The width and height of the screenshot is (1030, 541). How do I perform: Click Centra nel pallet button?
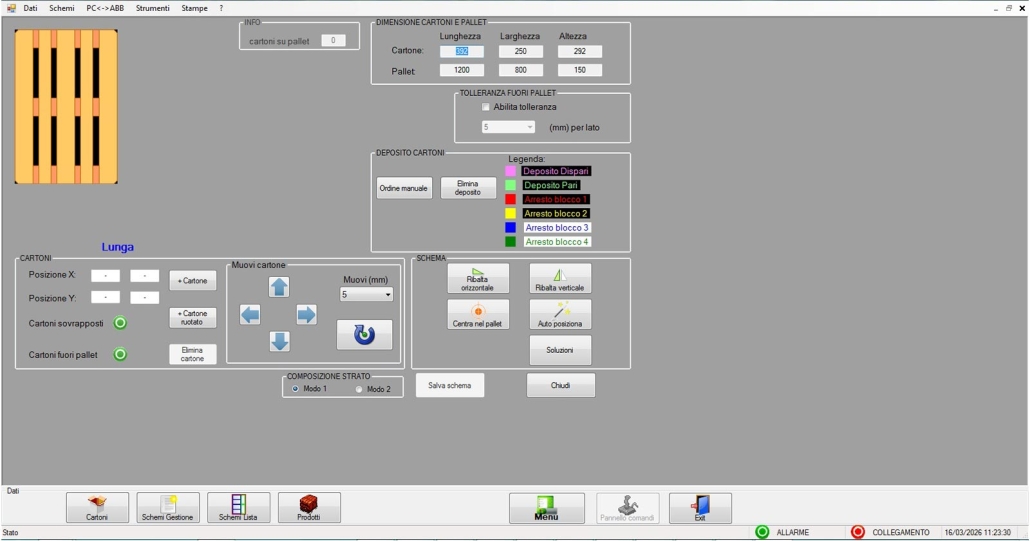[478, 315]
